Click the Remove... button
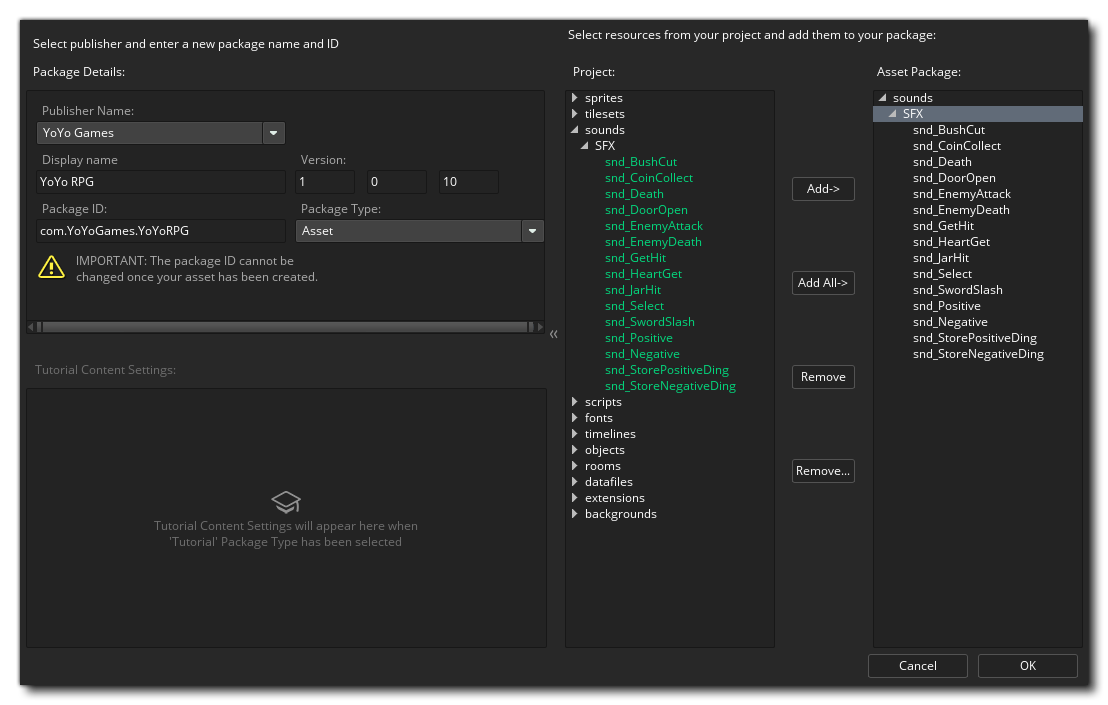 point(823,471)
